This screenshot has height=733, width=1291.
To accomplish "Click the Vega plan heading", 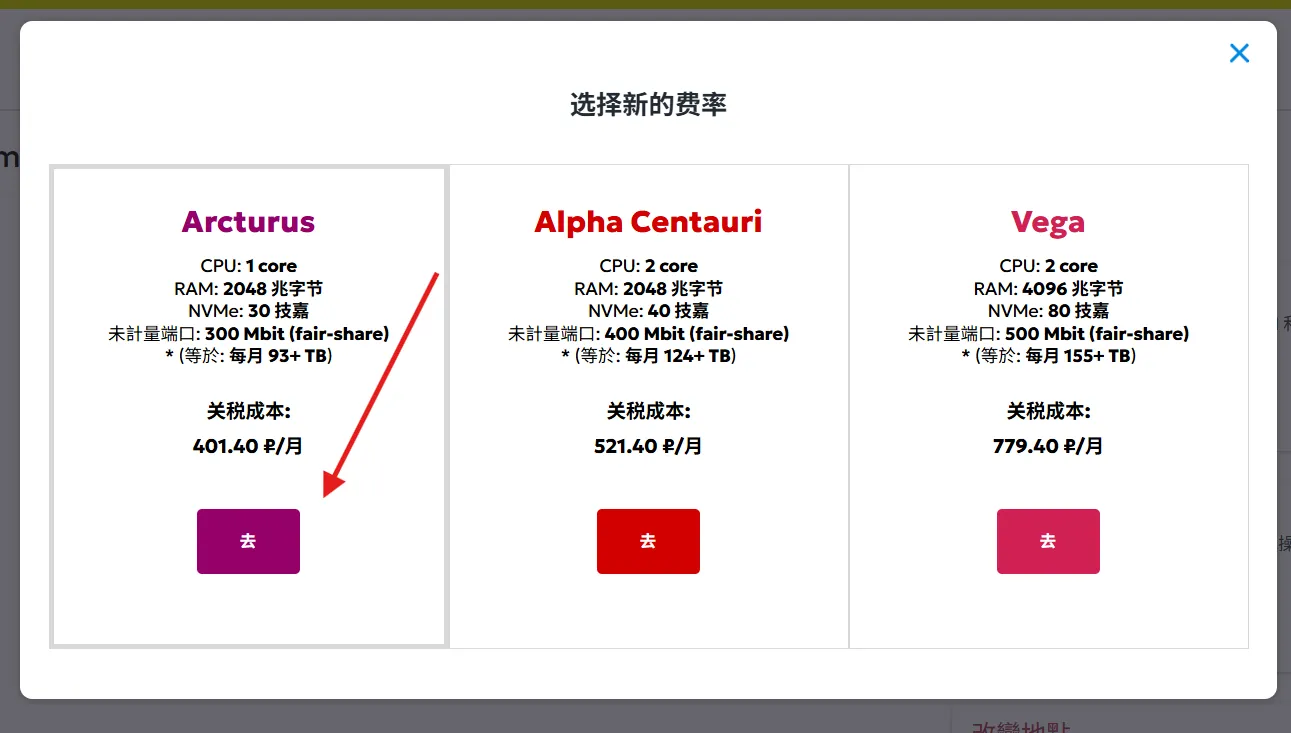I will [1048, 222].
